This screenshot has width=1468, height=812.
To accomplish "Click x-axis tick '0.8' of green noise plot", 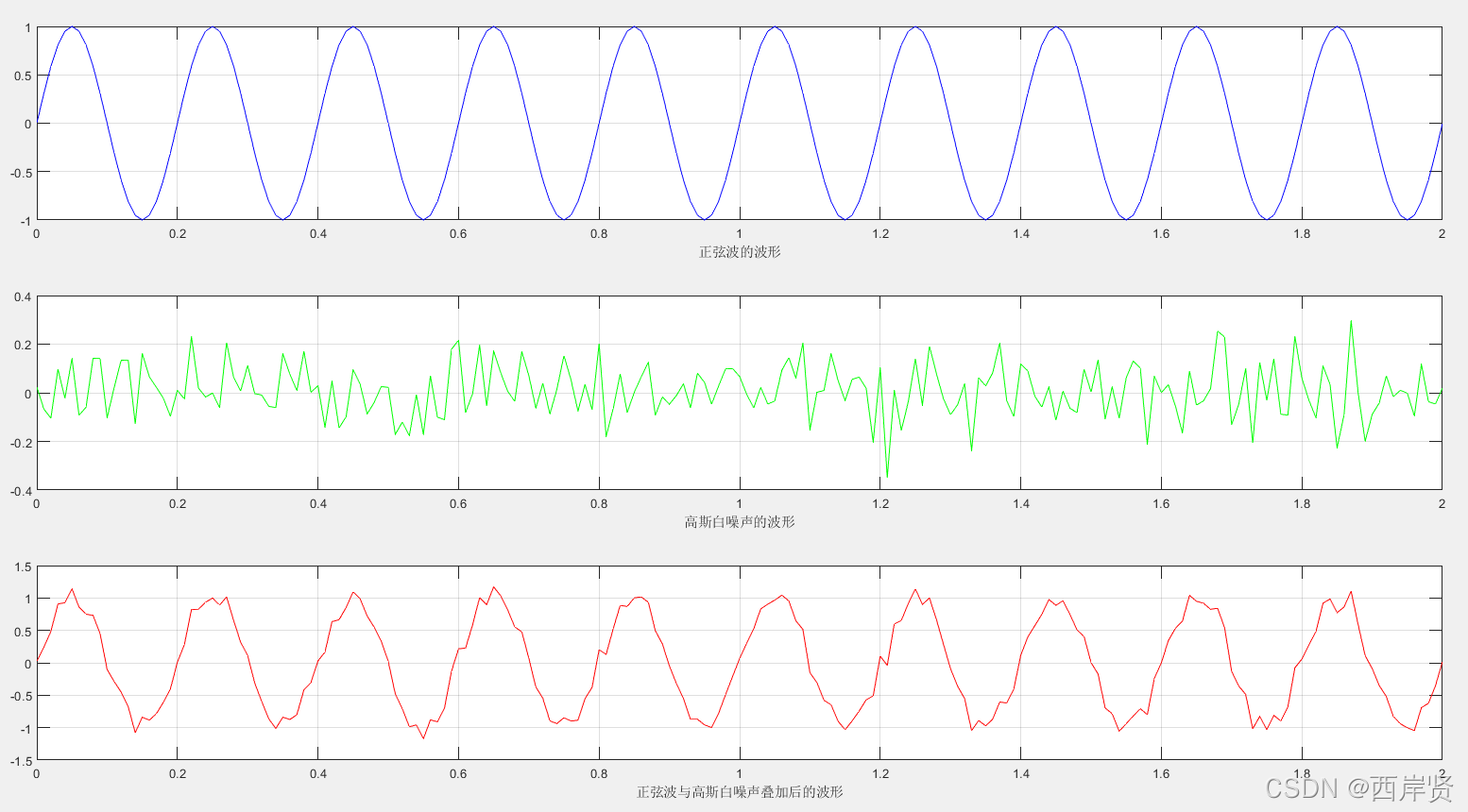I will tap(599, 503).
